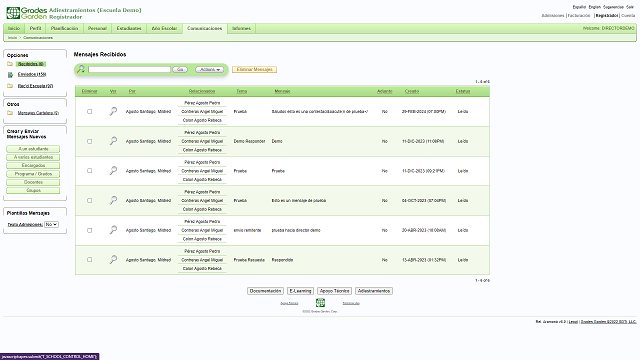This screenshot has height=360, width=640.
Task: Sort by the Relacionados column header
Action: 202,91
